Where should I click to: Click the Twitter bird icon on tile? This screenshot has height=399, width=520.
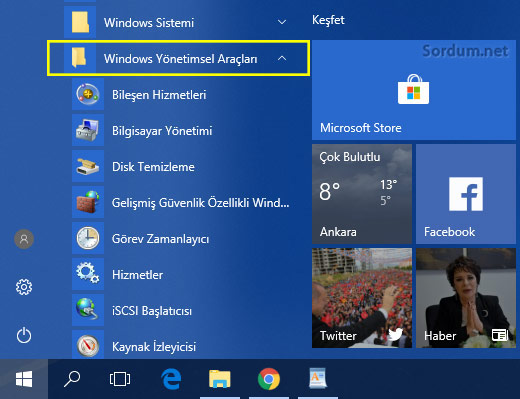click(x=396, y=334)
